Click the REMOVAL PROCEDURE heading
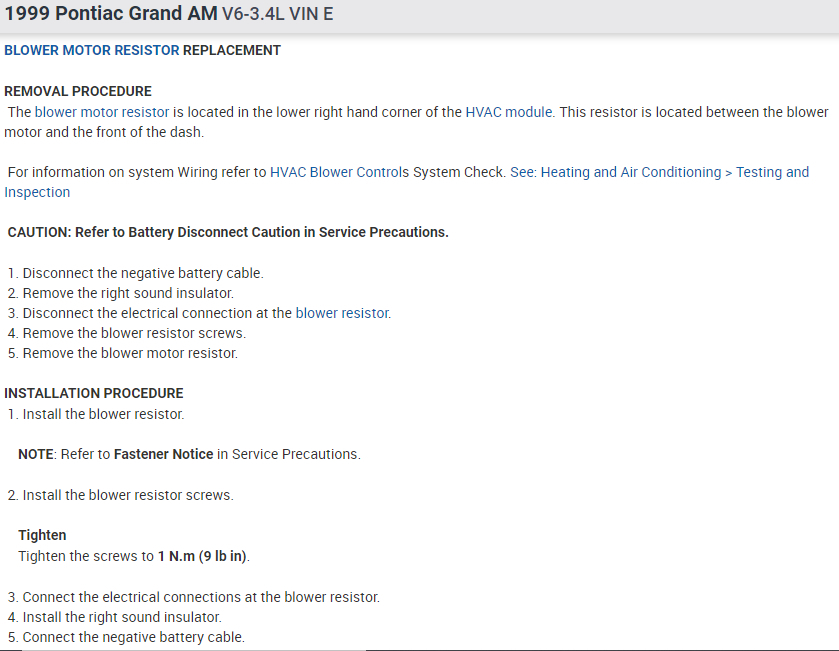The width and height of the screenshot is (839, 651). [x=78, y=91]
